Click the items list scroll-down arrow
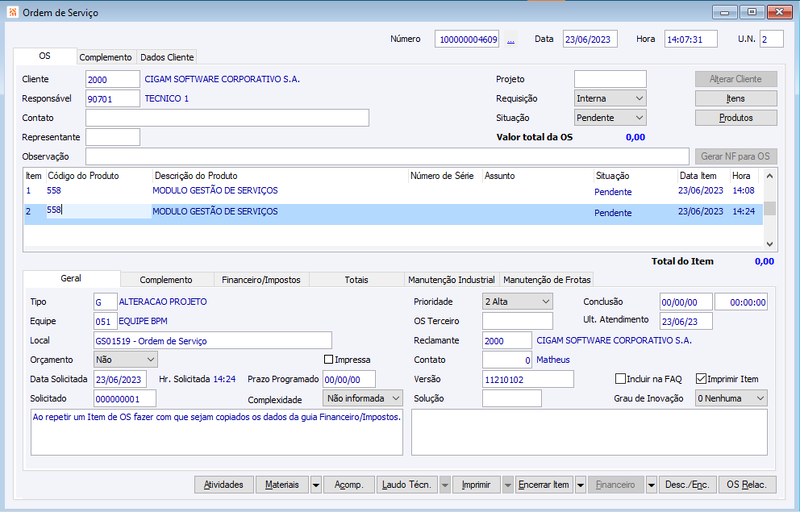 pos(769,244)
